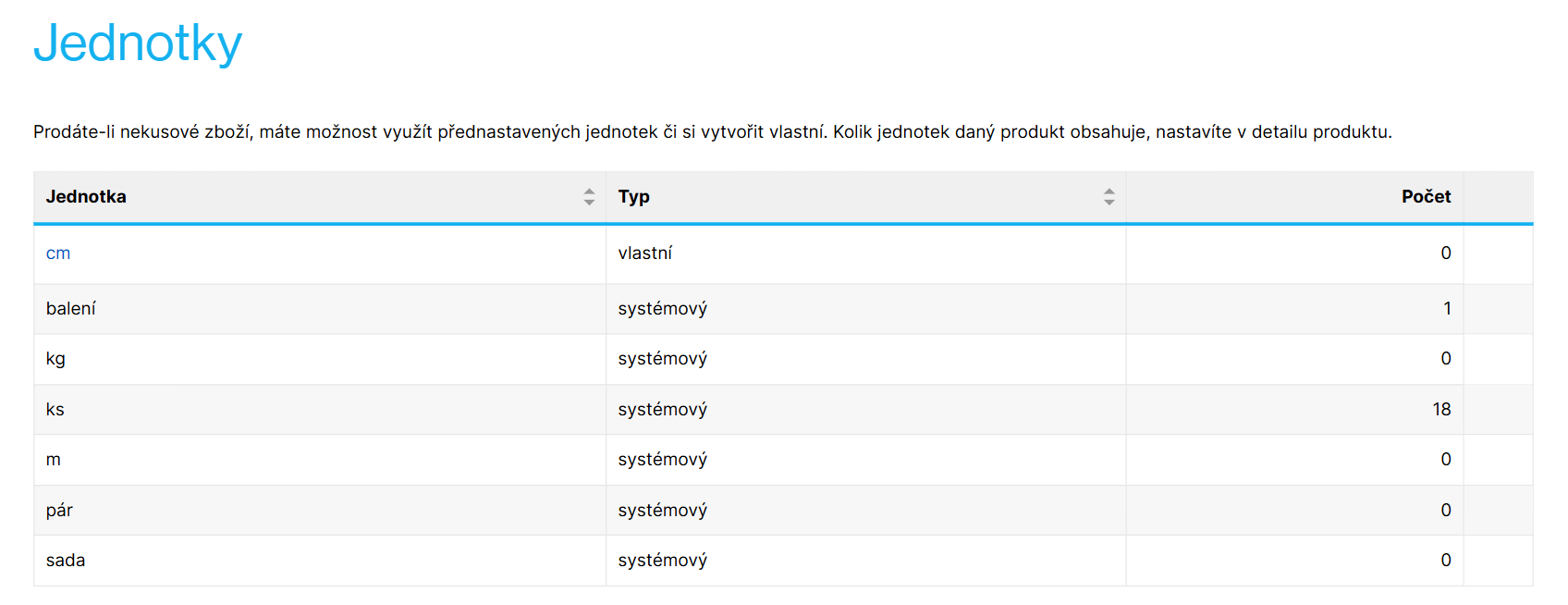Select the balení unit row
This screenshot has height=605, width=1568.
pyautogui.click(x=783, y=309)
